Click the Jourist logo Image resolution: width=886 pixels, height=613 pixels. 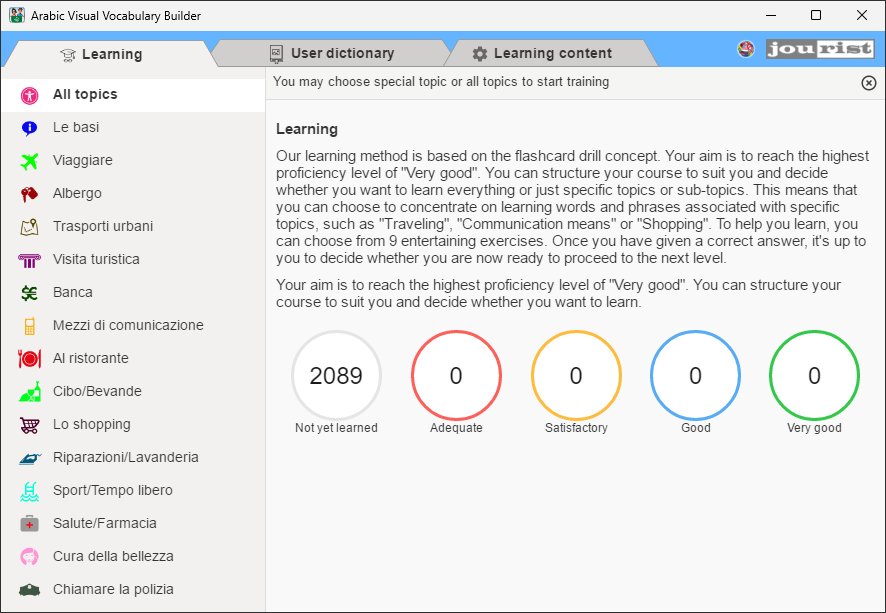[820, 49]
